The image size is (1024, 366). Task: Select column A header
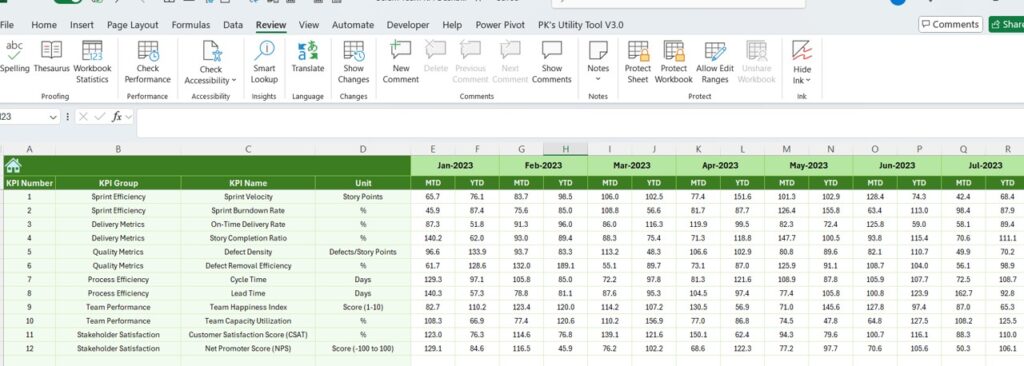[x=29, y=149]
